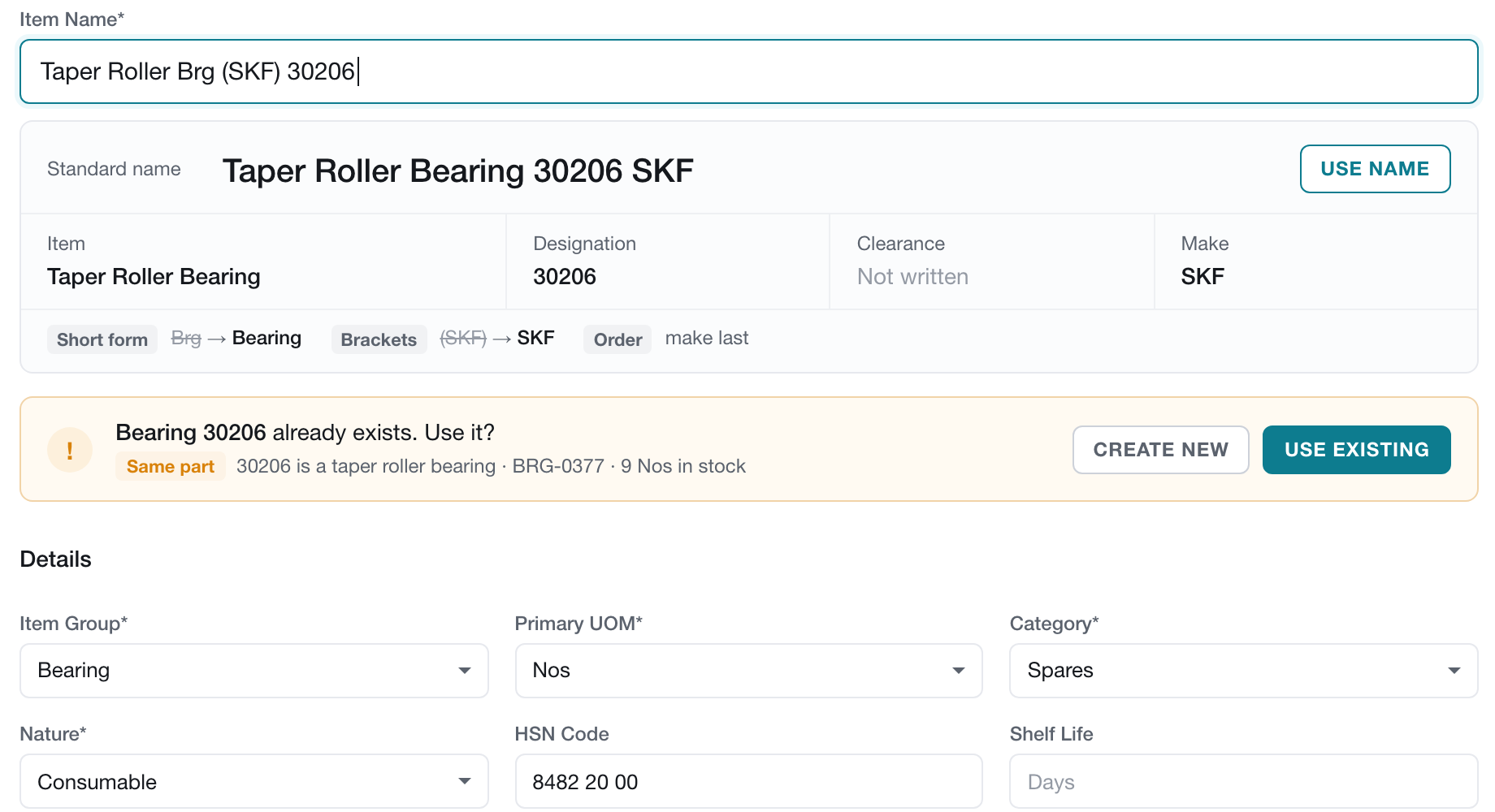Click 'Bearing 30206 already exists. Use it?' message

(305, 432)
